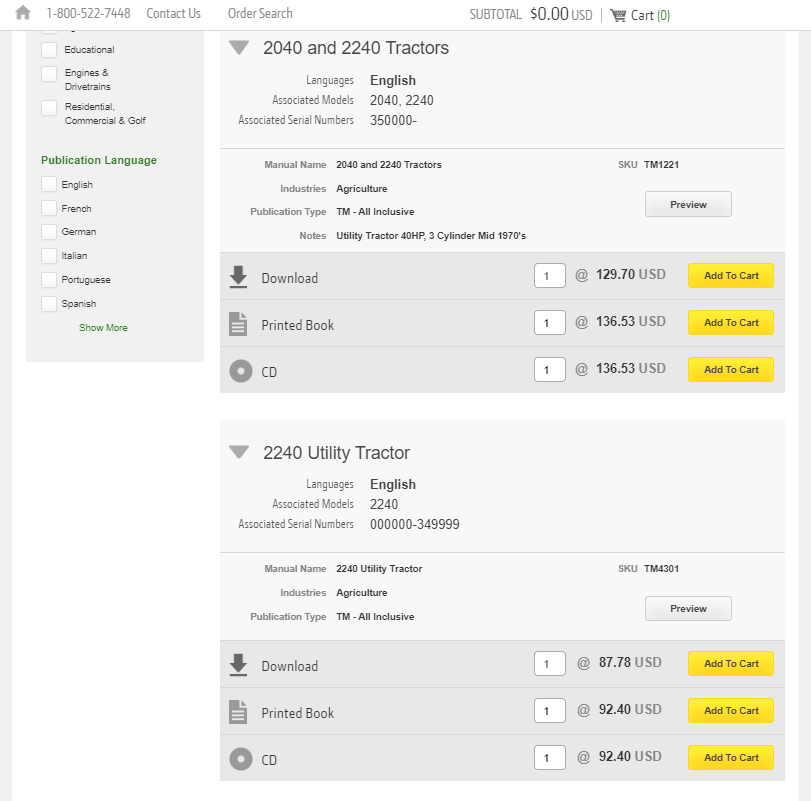The image size is (811, 801).
Task: Click Download arrow icon for TM1221 manual
Action: (238, 277)
